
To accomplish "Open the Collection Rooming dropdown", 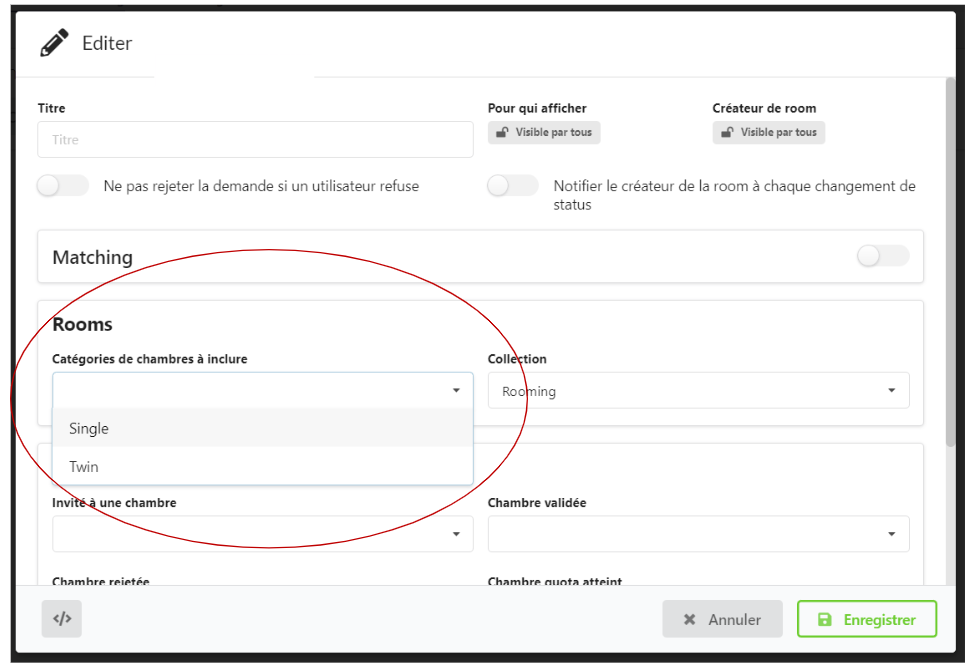I will pos(698,391).
